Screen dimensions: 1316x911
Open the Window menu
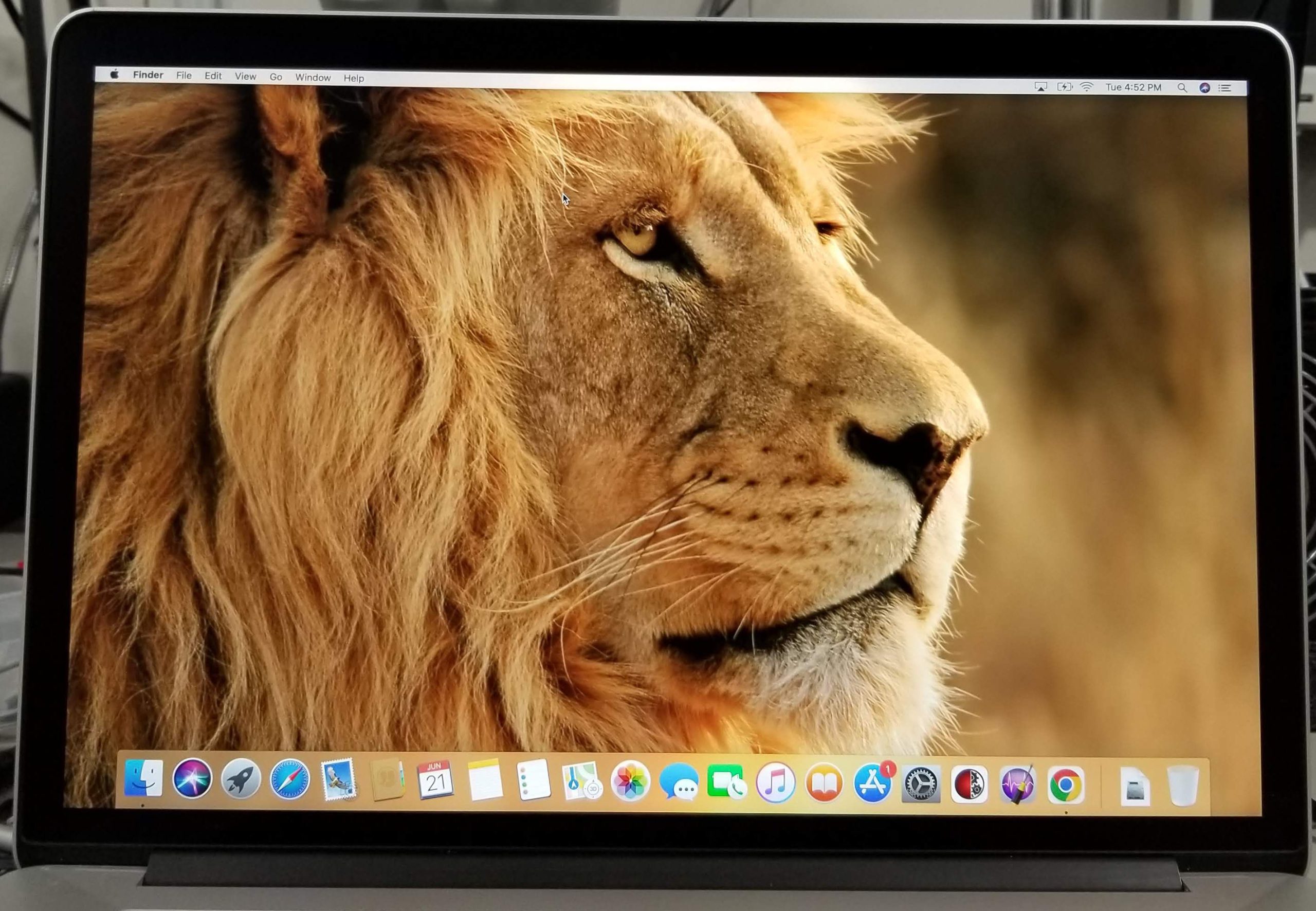click(x=313, y=77)
